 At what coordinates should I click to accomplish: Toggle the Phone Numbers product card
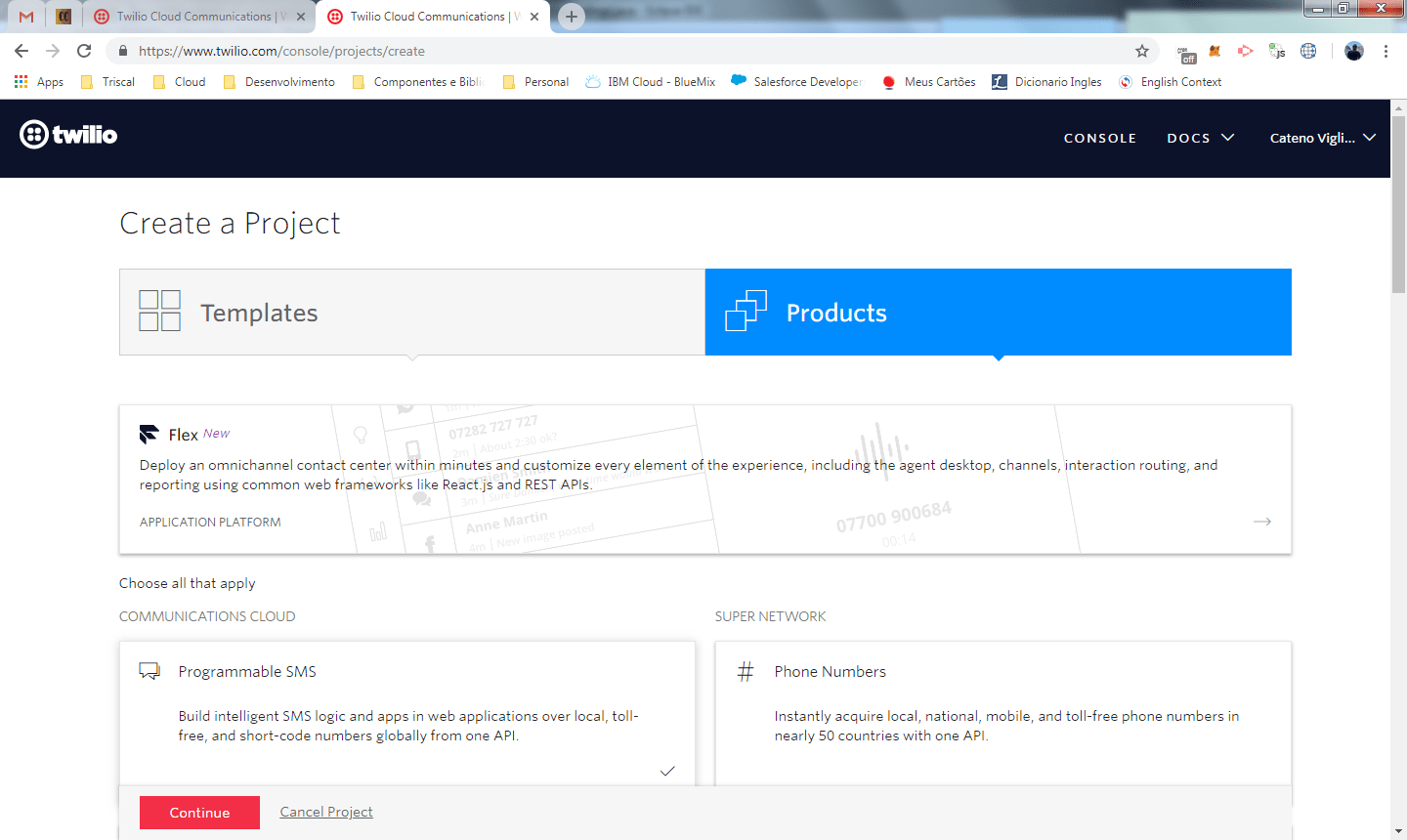[1003, 714]
